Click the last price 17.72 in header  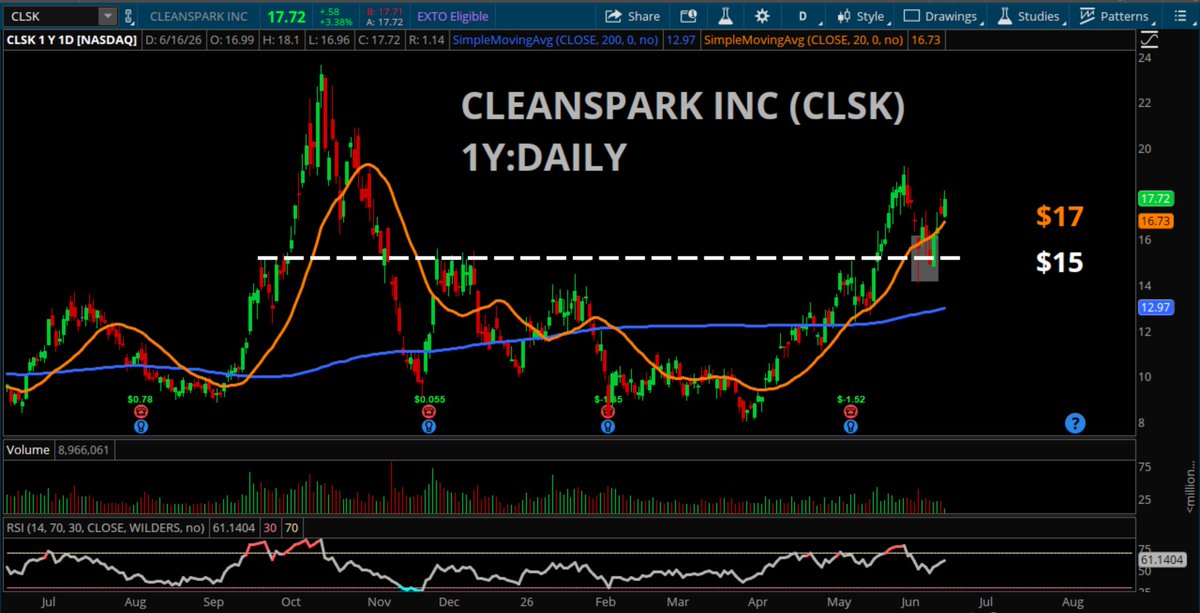[x=289, y=16]
